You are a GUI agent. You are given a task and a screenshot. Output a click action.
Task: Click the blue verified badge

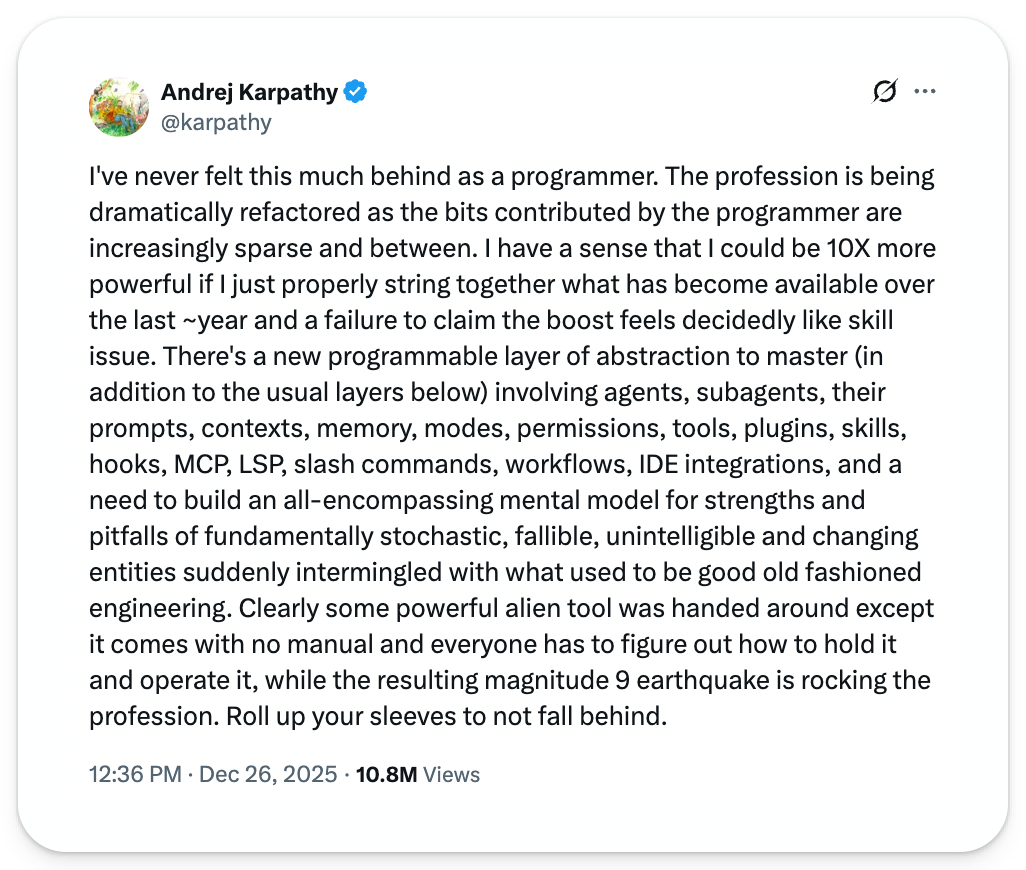[x=355, y=92]
